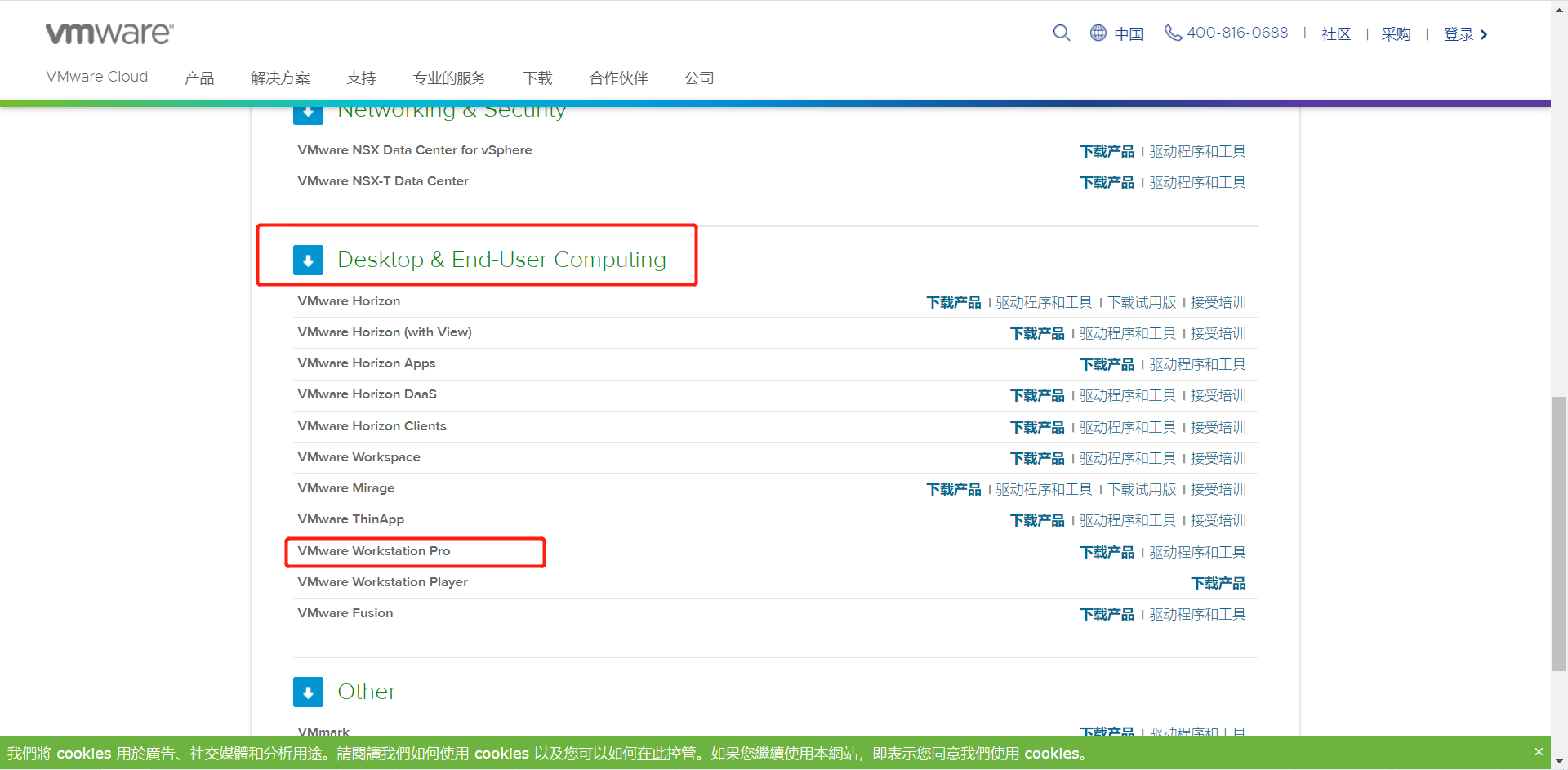The width and height of the screenshot is (1568, 770).
Task: Click the scrollbar down arrow
Action: (x=1559, y=761)
